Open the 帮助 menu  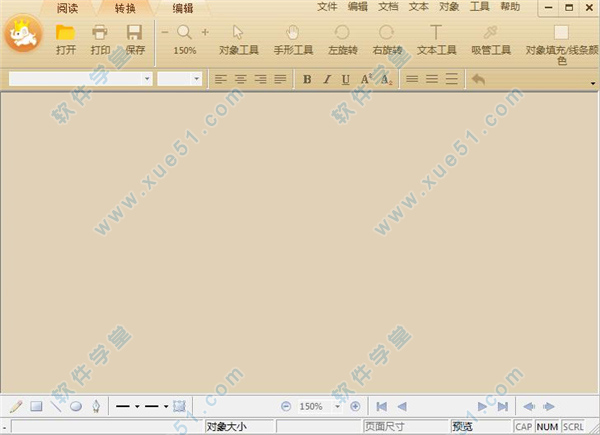pos(510,7)
